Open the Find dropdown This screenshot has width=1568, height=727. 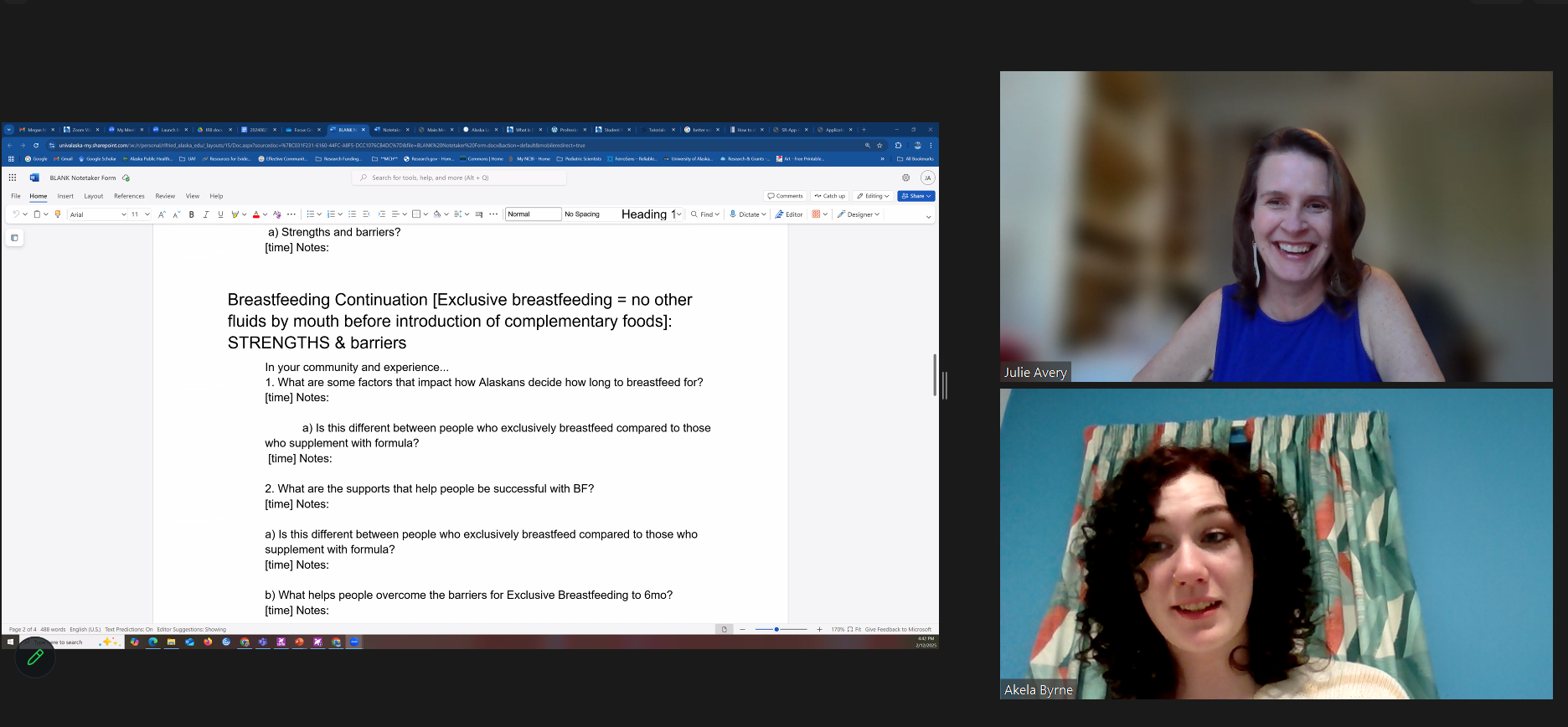705,214
